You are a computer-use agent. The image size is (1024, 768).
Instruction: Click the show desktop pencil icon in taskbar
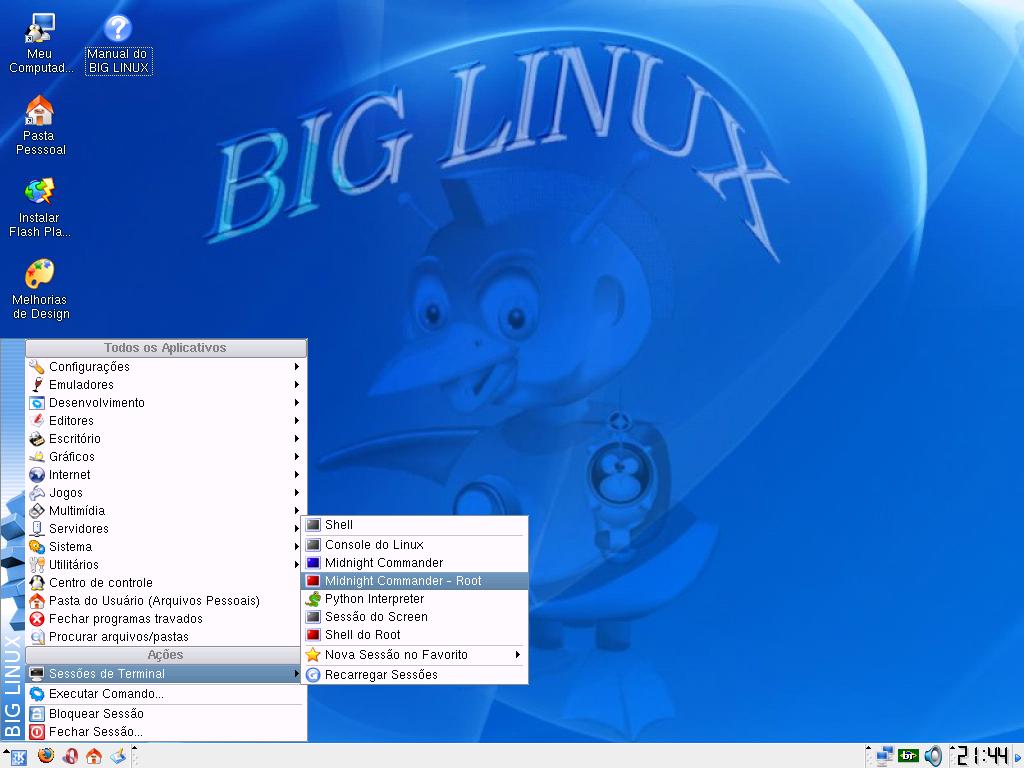[x=118, y=756]
